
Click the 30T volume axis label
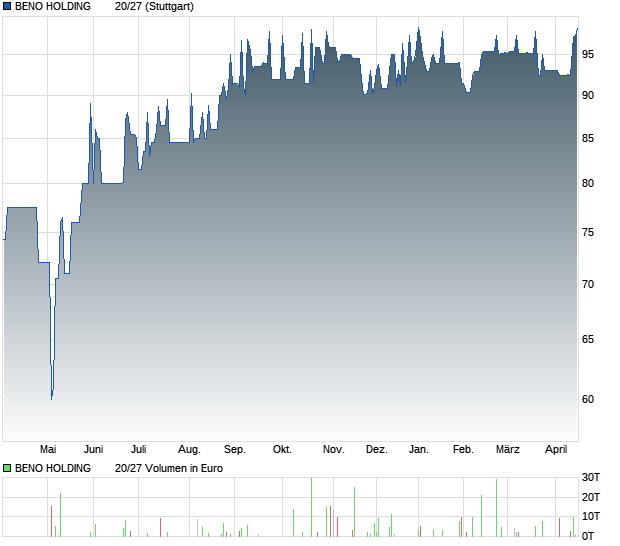coord(591,478)
